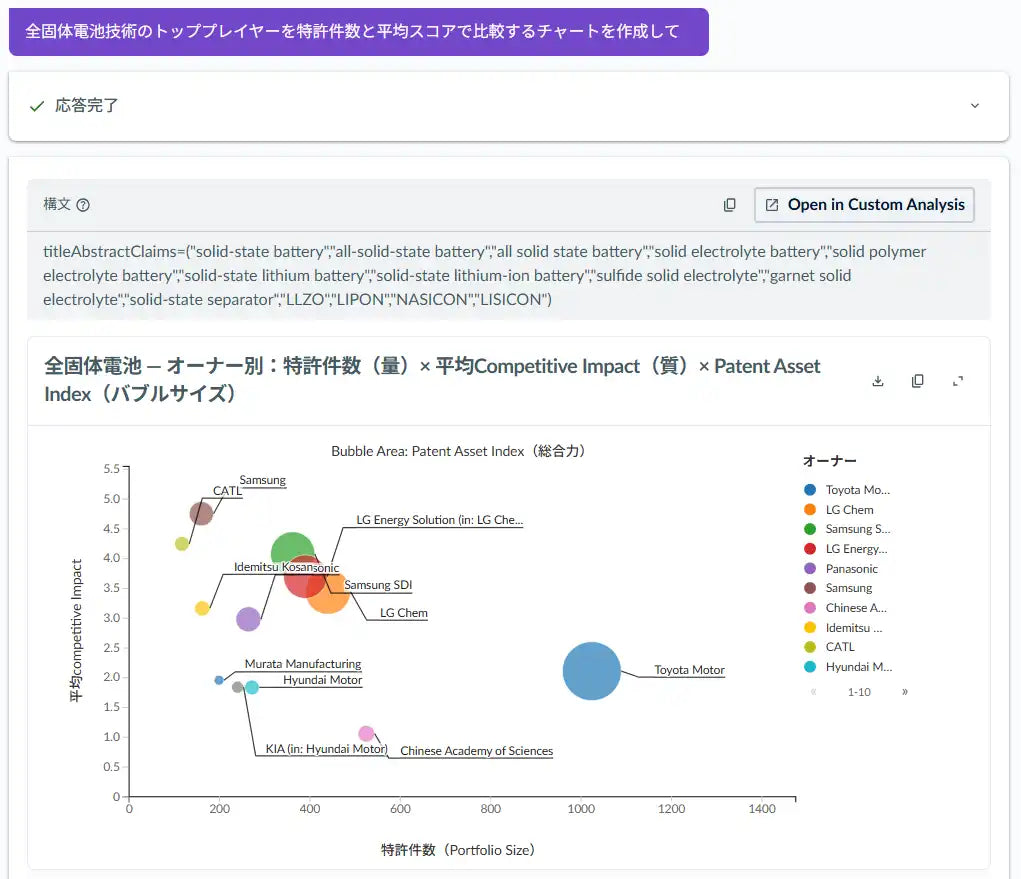Select the pink Chinese Academy of Sciences bubble
This screenshot has height=879, width=1021.
pyautogui.click(x=367, y=734)
